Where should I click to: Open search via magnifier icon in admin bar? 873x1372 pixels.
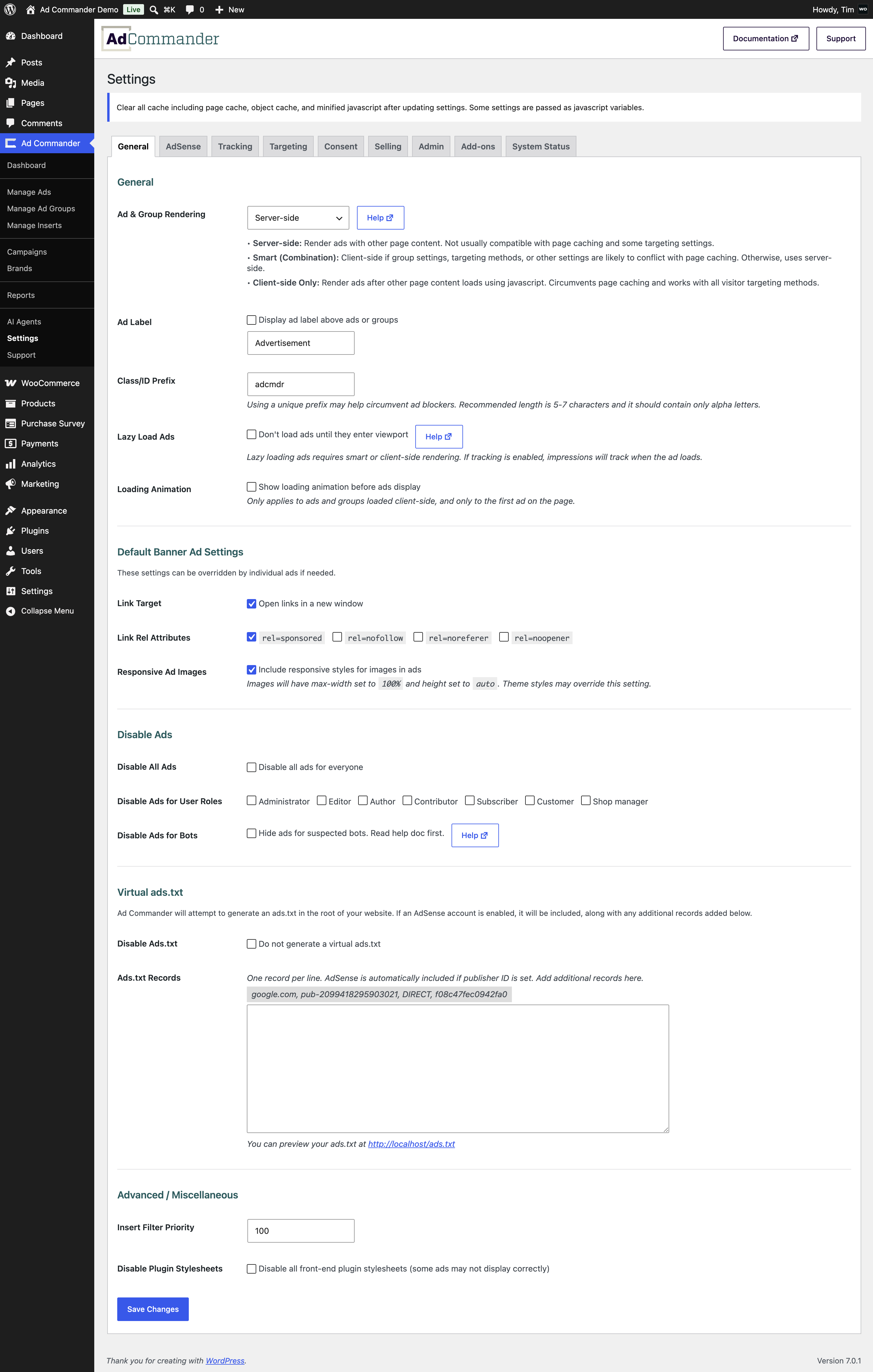(x=154, y=10)
